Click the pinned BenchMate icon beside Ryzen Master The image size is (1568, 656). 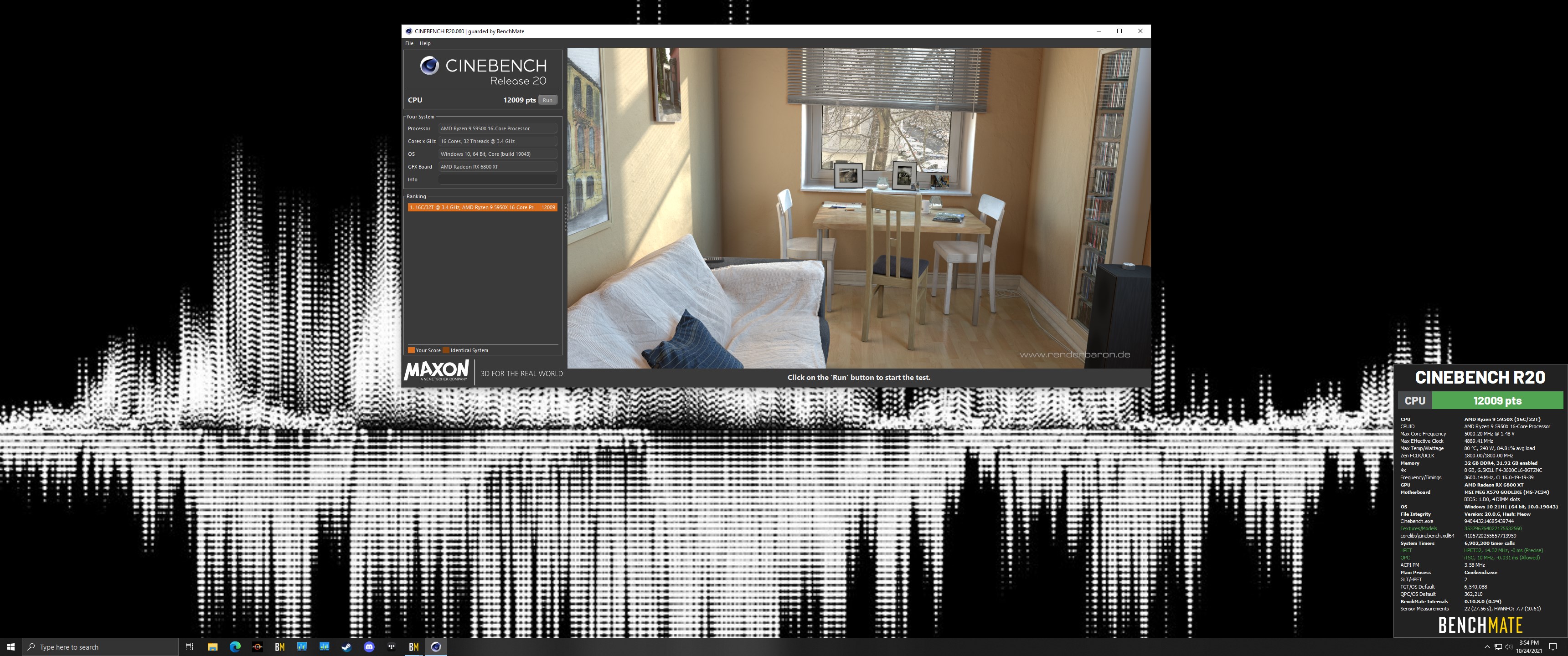(280, 647)
